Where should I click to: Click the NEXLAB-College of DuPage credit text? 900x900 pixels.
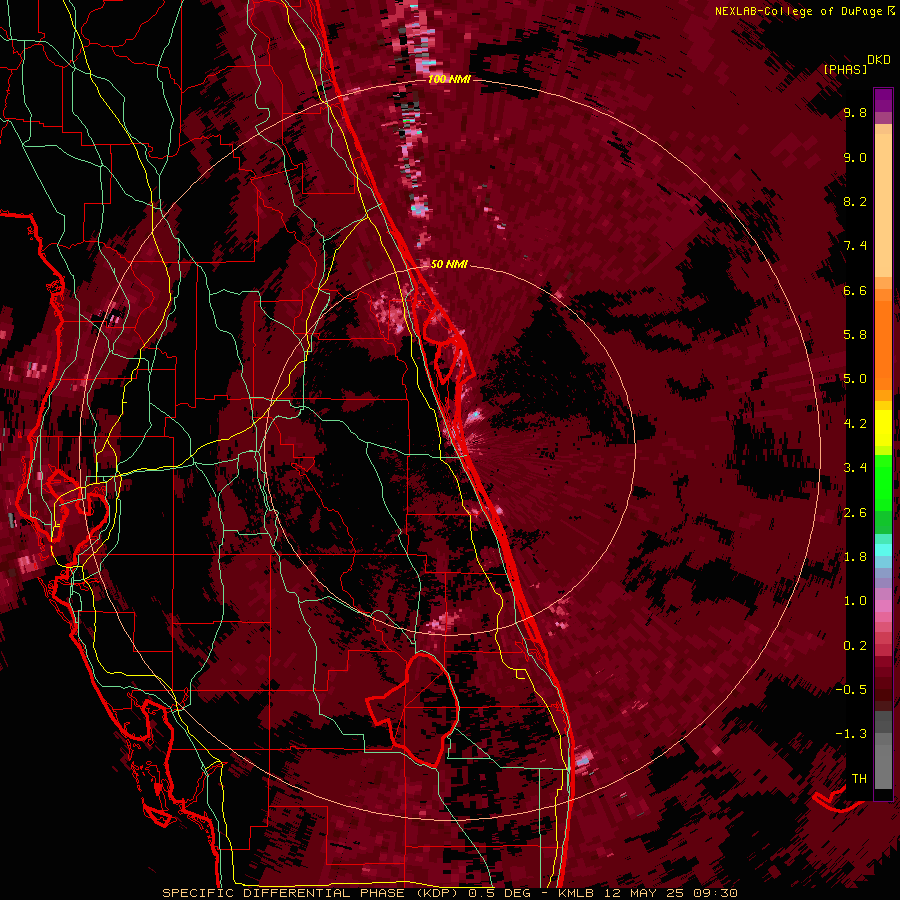798,11
